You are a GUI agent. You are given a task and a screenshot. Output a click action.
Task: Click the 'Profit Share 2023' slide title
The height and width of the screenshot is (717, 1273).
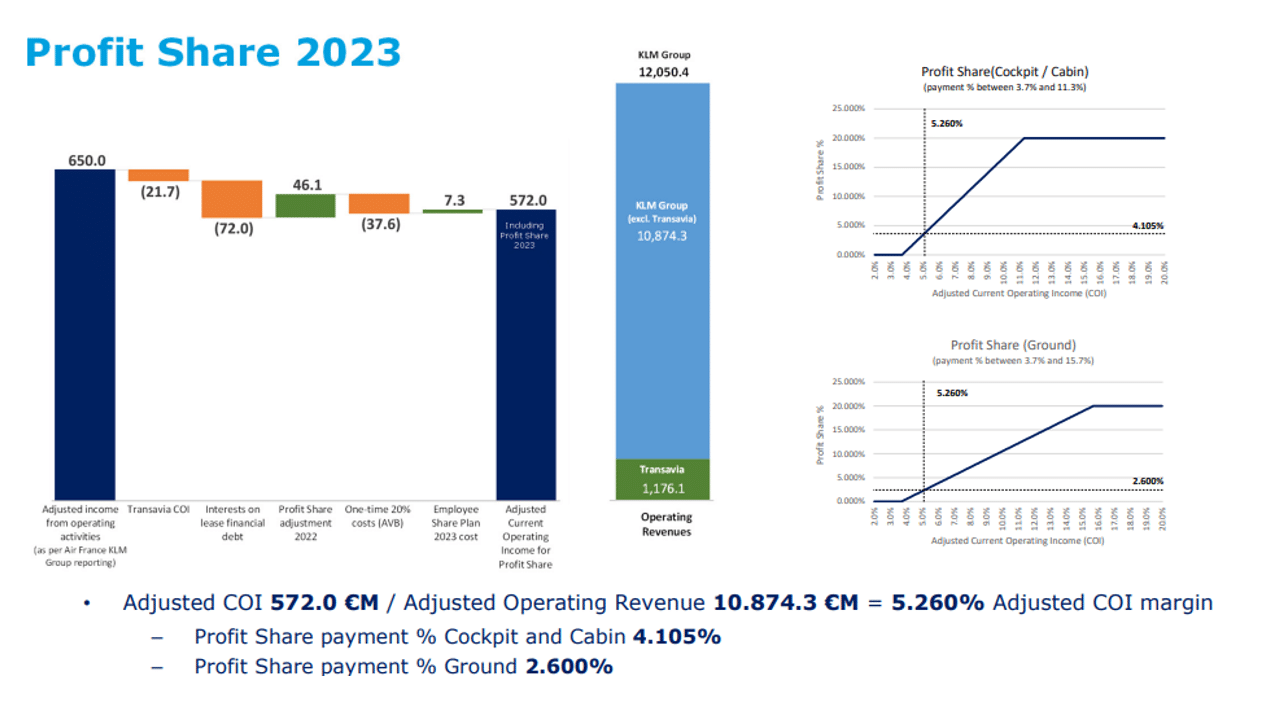tap(212, 52)
